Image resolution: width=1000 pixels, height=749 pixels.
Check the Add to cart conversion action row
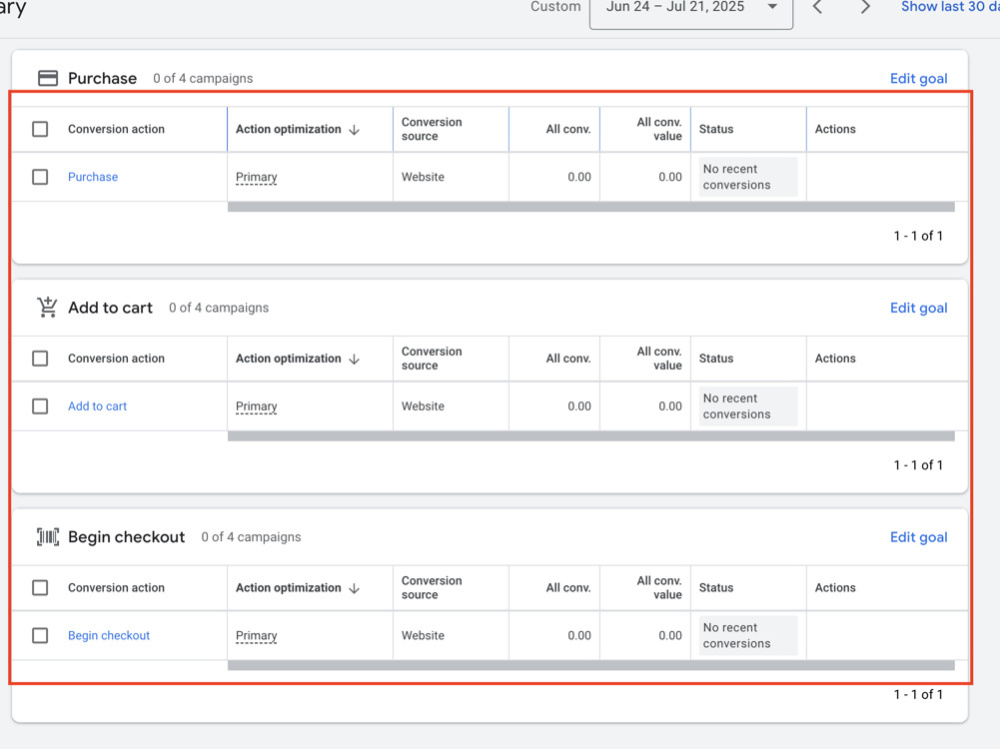tap(40, 406)
